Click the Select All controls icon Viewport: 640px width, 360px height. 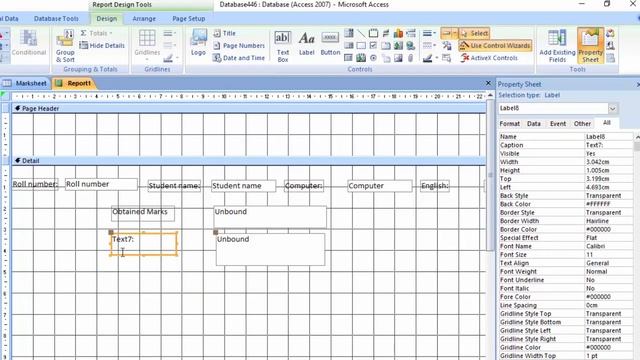click(447, 58)
